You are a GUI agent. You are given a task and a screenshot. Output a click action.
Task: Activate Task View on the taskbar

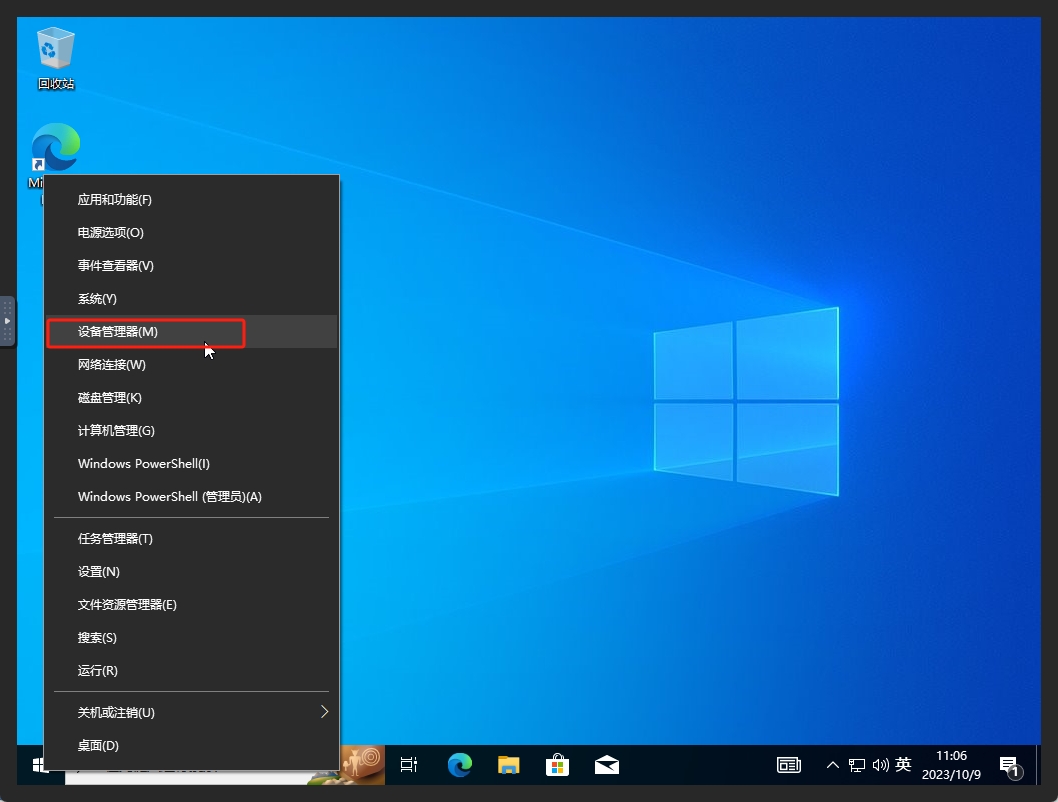coord(409,765)
